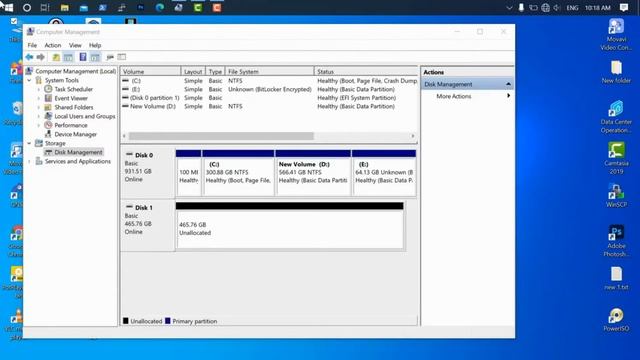Select the New Volume (D:) list row
Viewport: 640px width, 360px height.
point(269,106)
